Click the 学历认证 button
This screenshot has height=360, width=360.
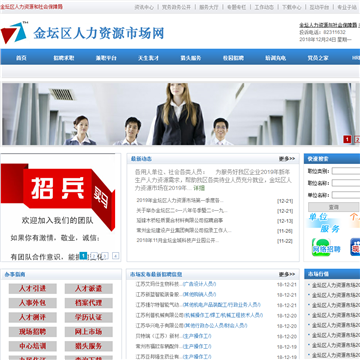click(x=89, y=317)
